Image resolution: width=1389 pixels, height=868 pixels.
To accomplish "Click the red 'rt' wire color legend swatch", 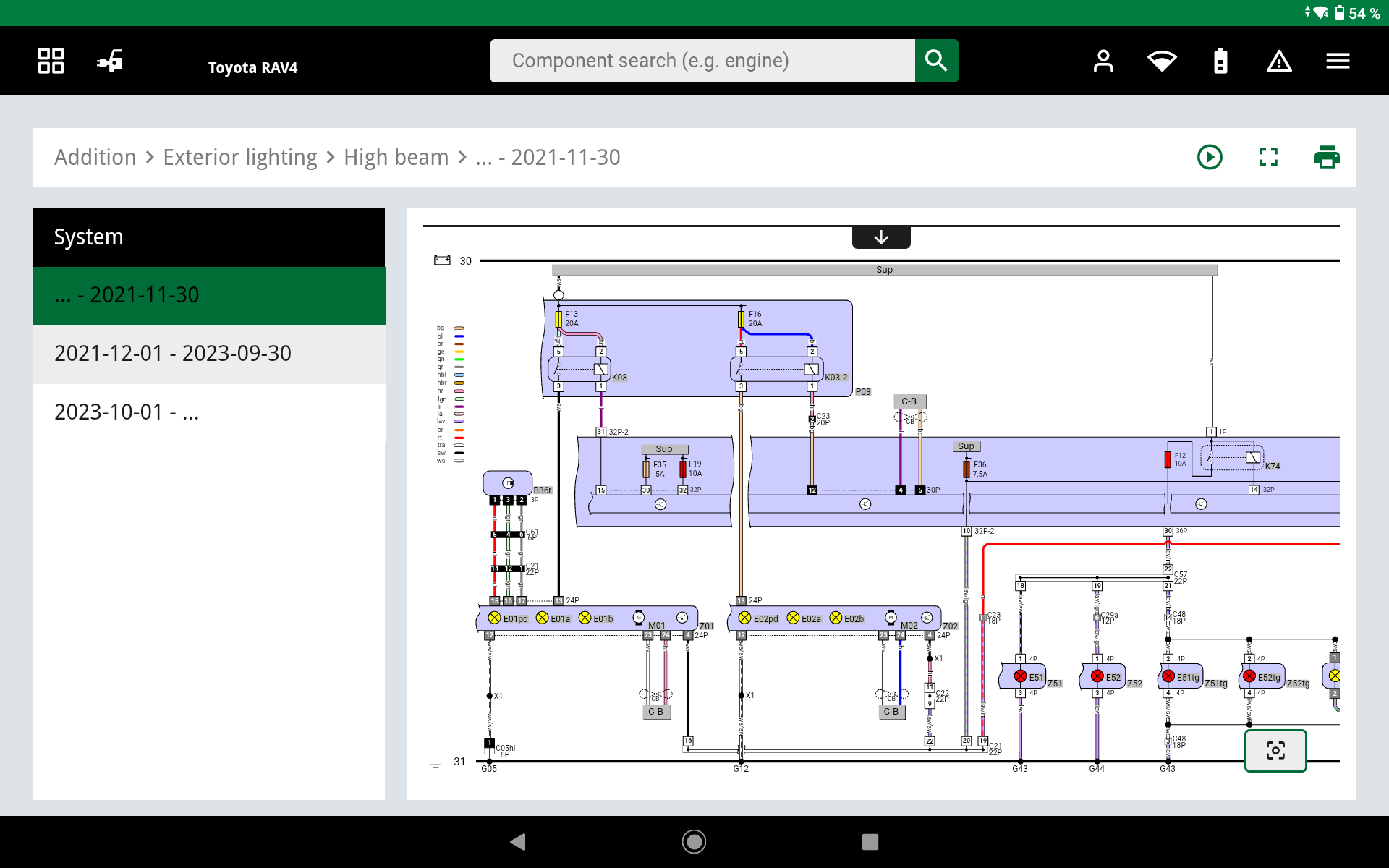I will (459, 438).
